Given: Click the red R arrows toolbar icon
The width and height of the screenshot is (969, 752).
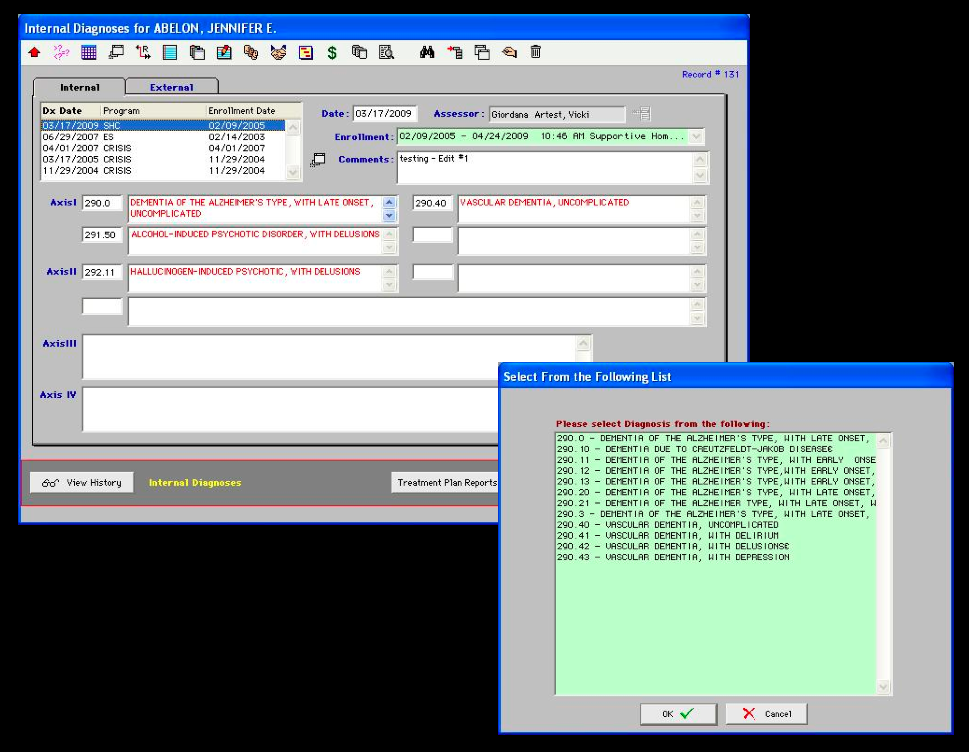Looking at the screenshot, I should click(x=143, y=53).
